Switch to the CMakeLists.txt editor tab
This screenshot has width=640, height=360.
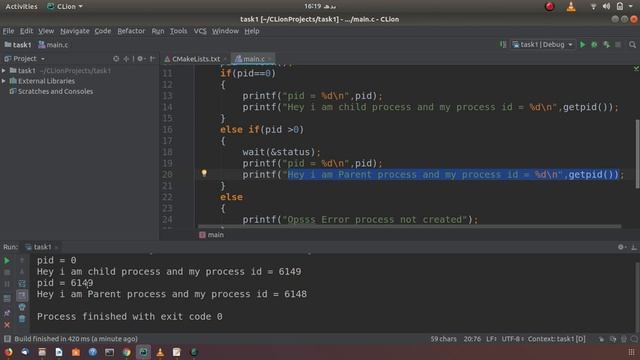pos(195,59)
